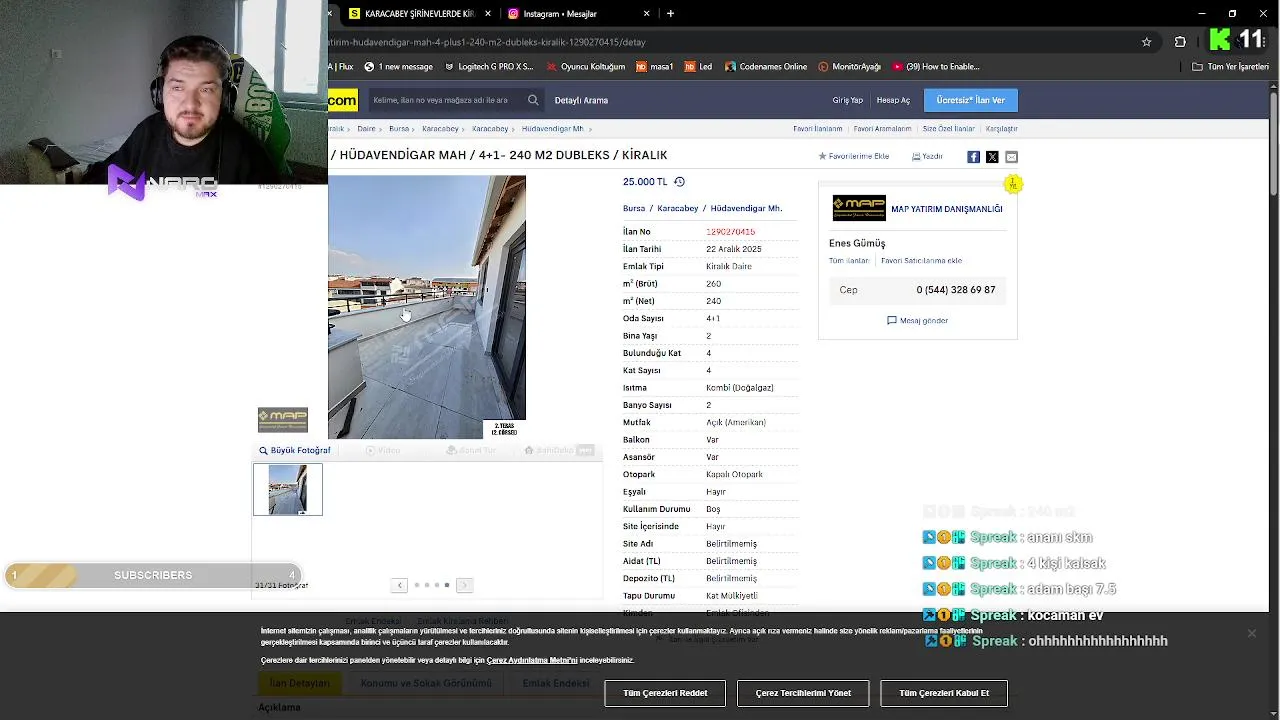Click Mesaj gönder to the agent
This screenshot has width=1280, height=720.
(917, 321)
